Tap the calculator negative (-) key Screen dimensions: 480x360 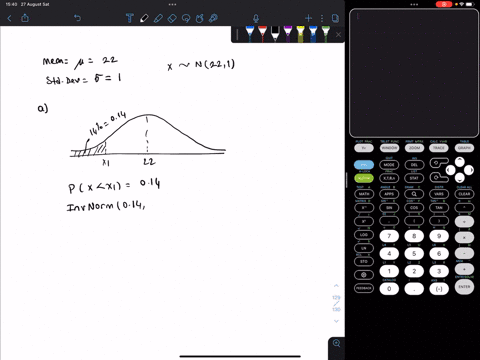click(439, 289)
